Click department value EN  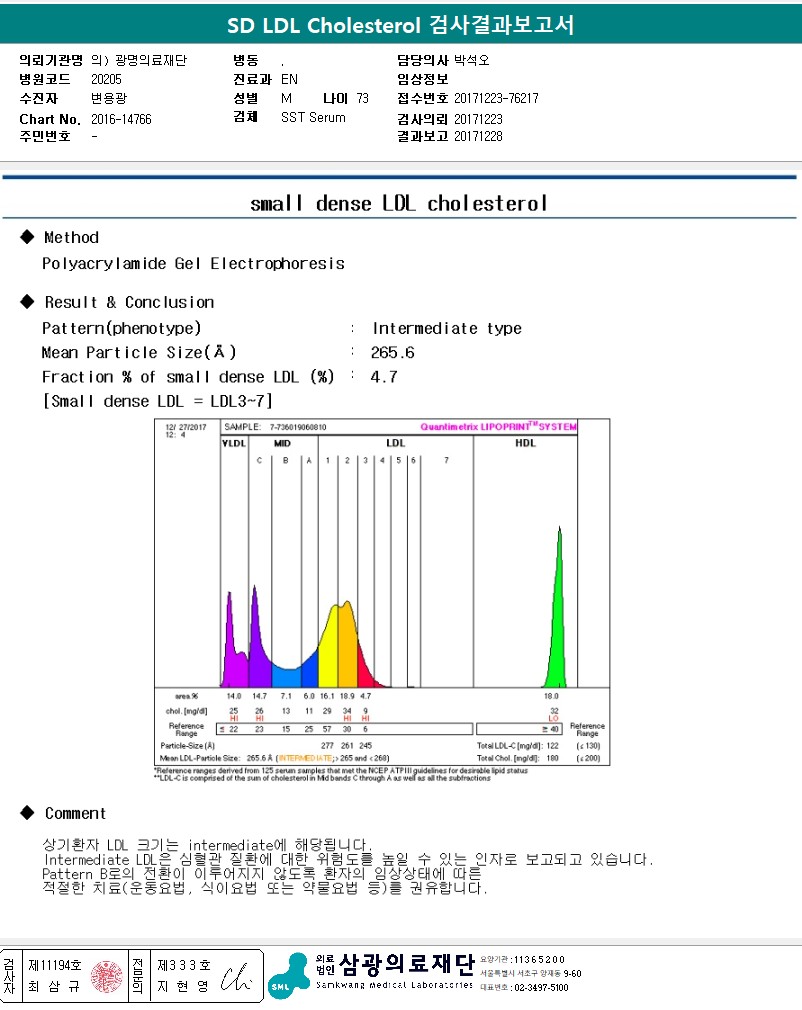[x=289, y=79]
